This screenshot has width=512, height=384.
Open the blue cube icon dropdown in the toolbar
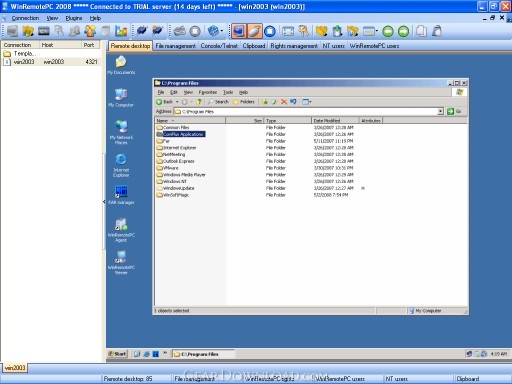(222, 31)
